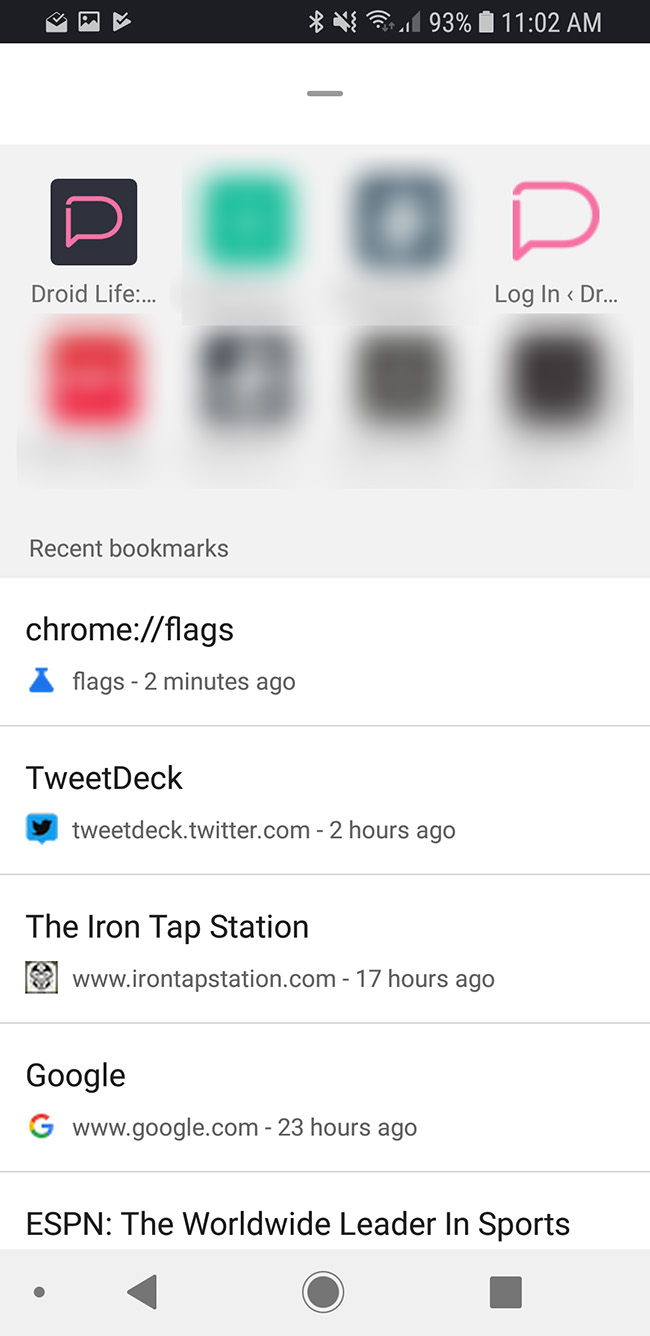Tap the Iron Tap Station favicon
The height and width of the screenshot is (1336, 650).
pyautogui.click(x=41, y=978)
